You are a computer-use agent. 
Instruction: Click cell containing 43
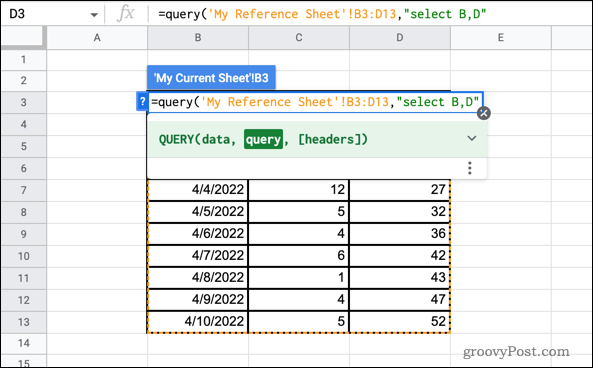(x=400, y=277)
